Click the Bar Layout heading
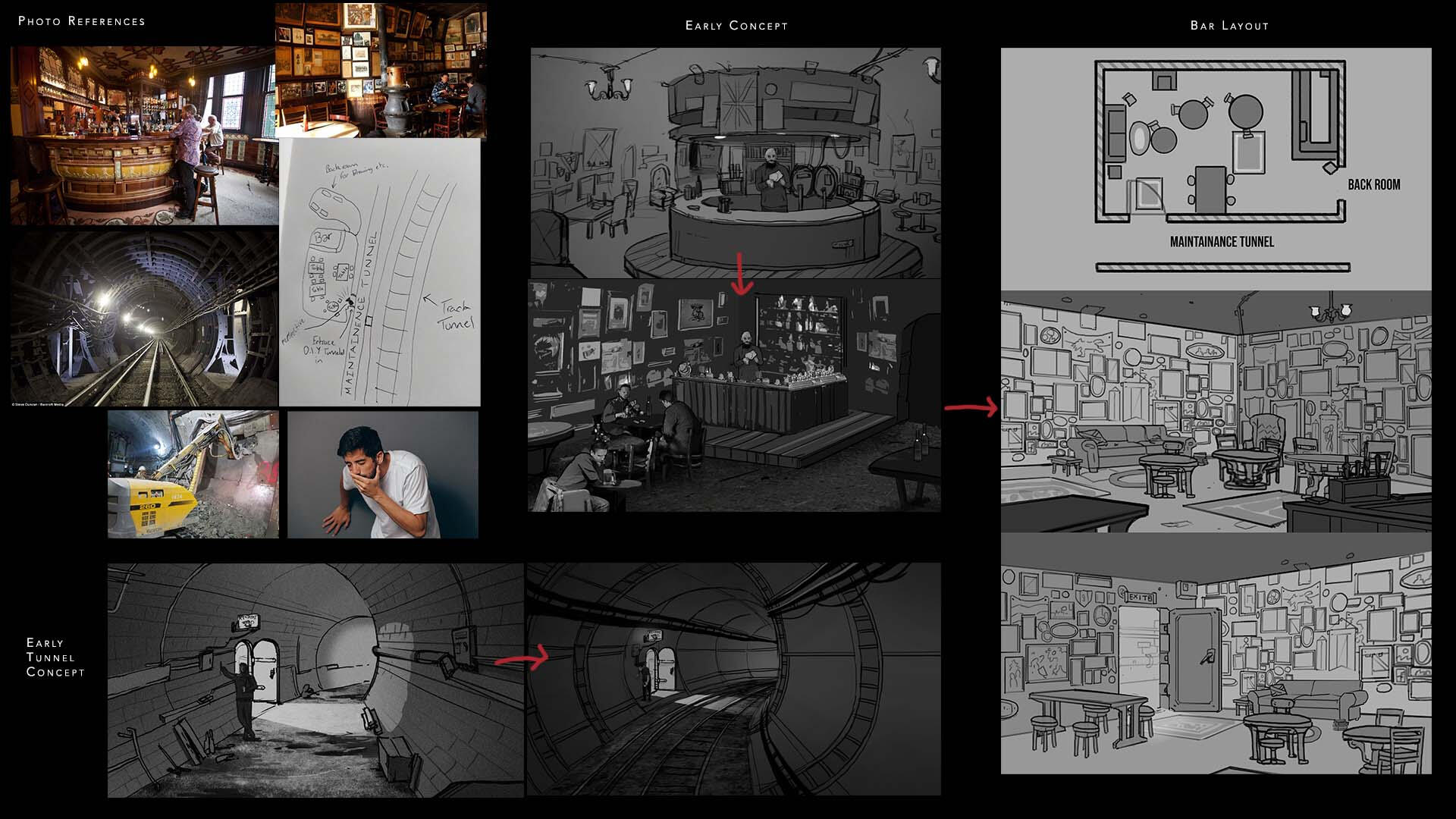Image resolution: width=1456 pixels, height=819 pixels. (x=1228, y=26)
